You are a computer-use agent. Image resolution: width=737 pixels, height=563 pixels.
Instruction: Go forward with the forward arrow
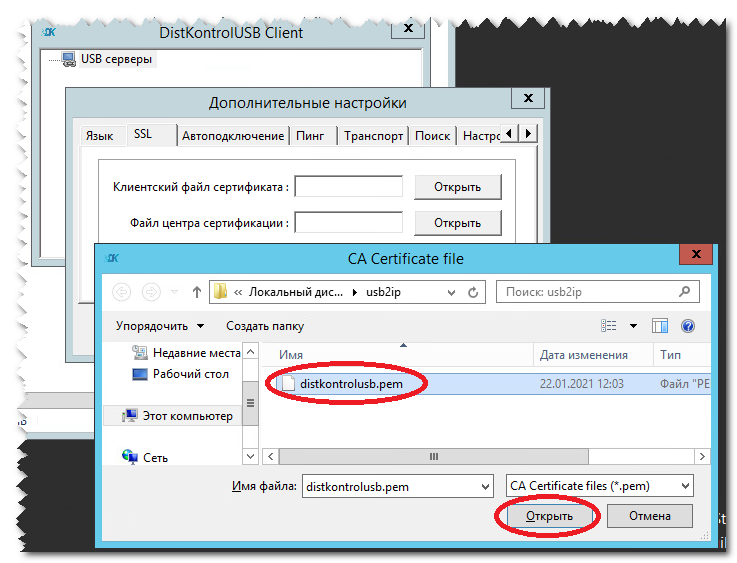[151, 292]
